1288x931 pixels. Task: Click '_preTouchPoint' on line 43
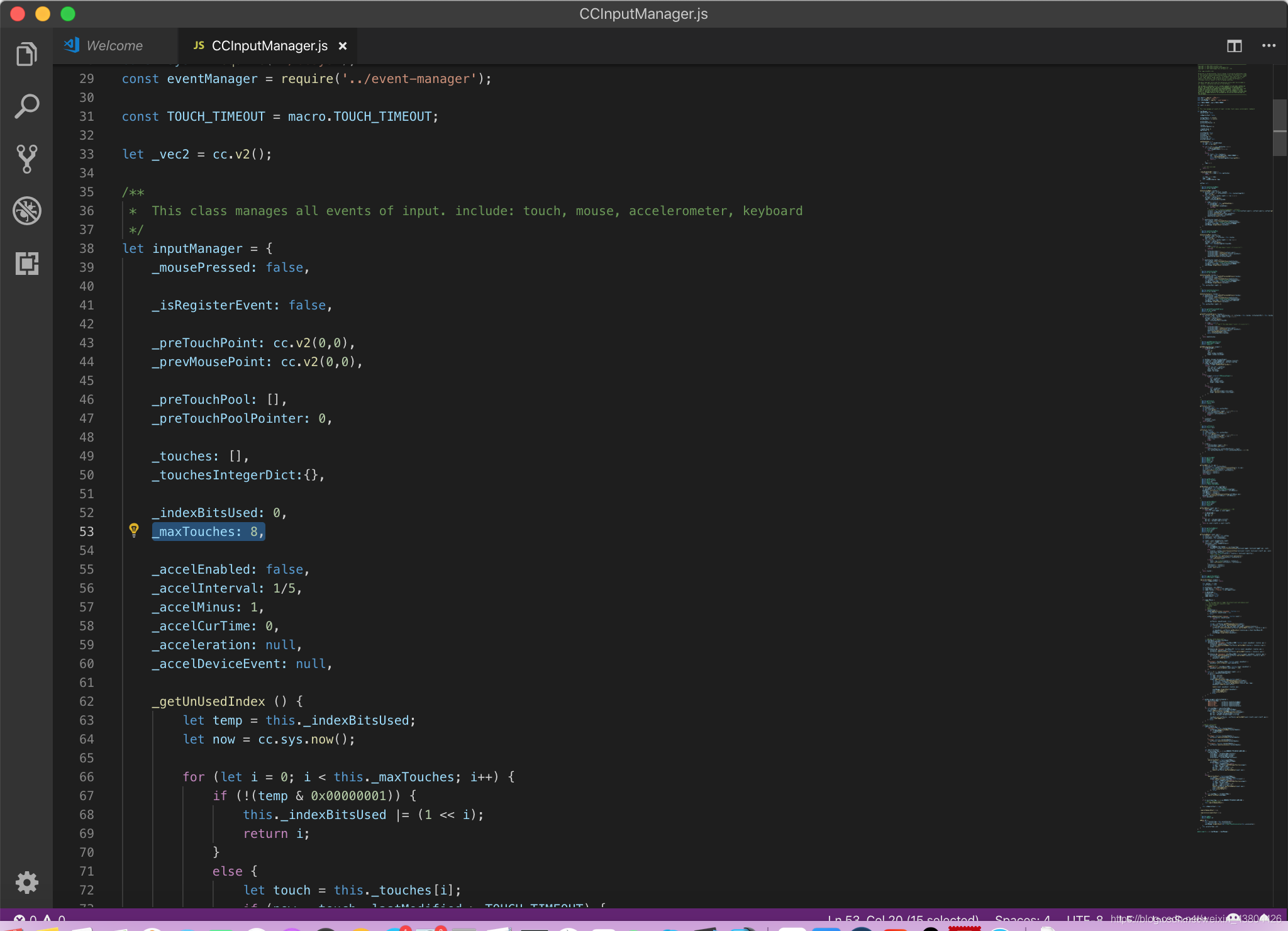click(x=204, y=343)
